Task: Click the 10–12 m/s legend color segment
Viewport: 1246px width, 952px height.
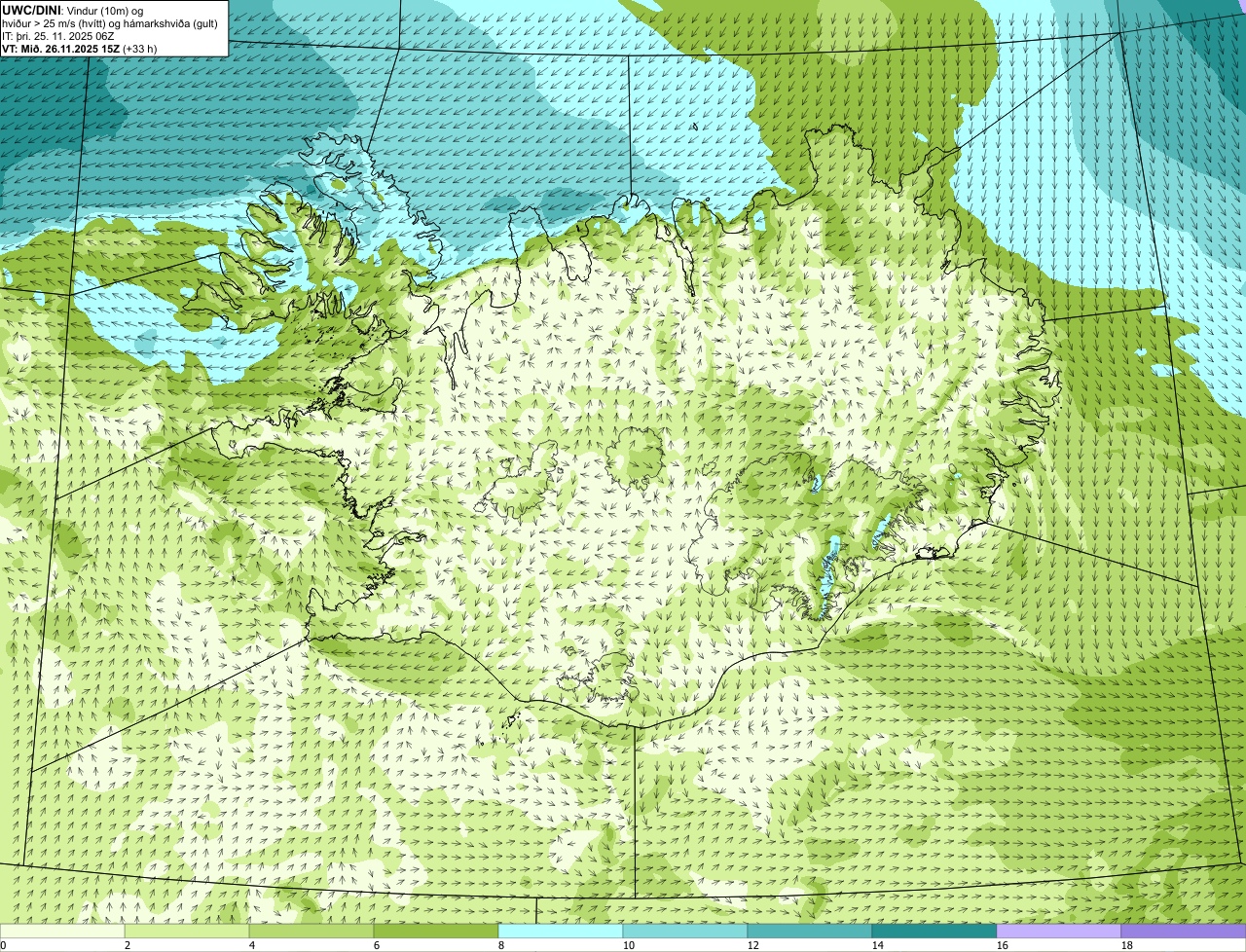Action: tap(685, 931)
